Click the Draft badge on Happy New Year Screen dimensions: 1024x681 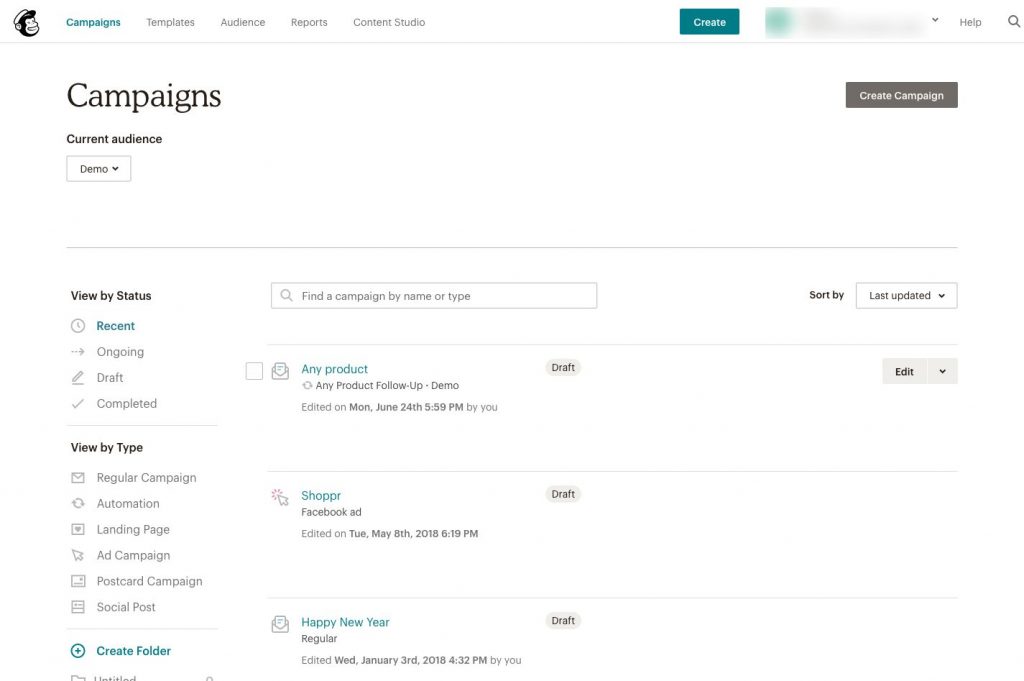[563, 621]
